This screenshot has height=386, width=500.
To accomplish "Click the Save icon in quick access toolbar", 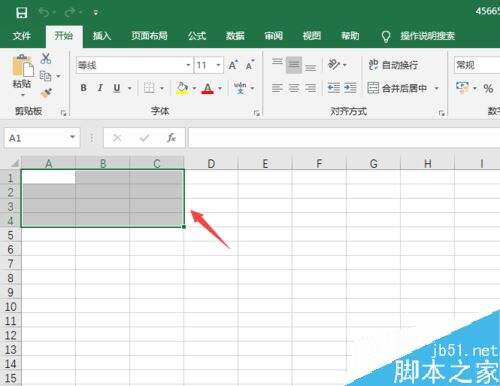I will coord(22,13).
